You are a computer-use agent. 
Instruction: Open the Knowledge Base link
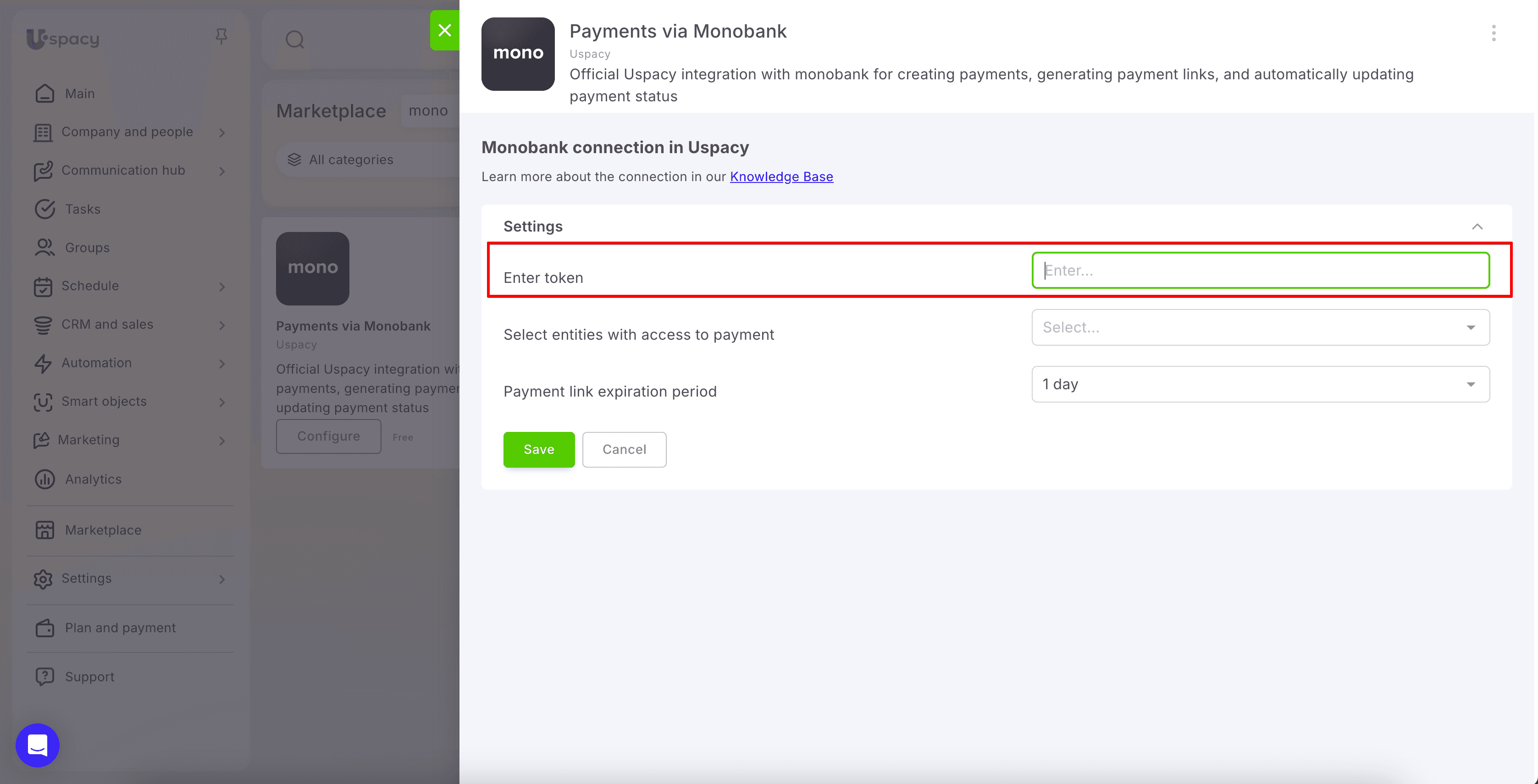point(781,177)
